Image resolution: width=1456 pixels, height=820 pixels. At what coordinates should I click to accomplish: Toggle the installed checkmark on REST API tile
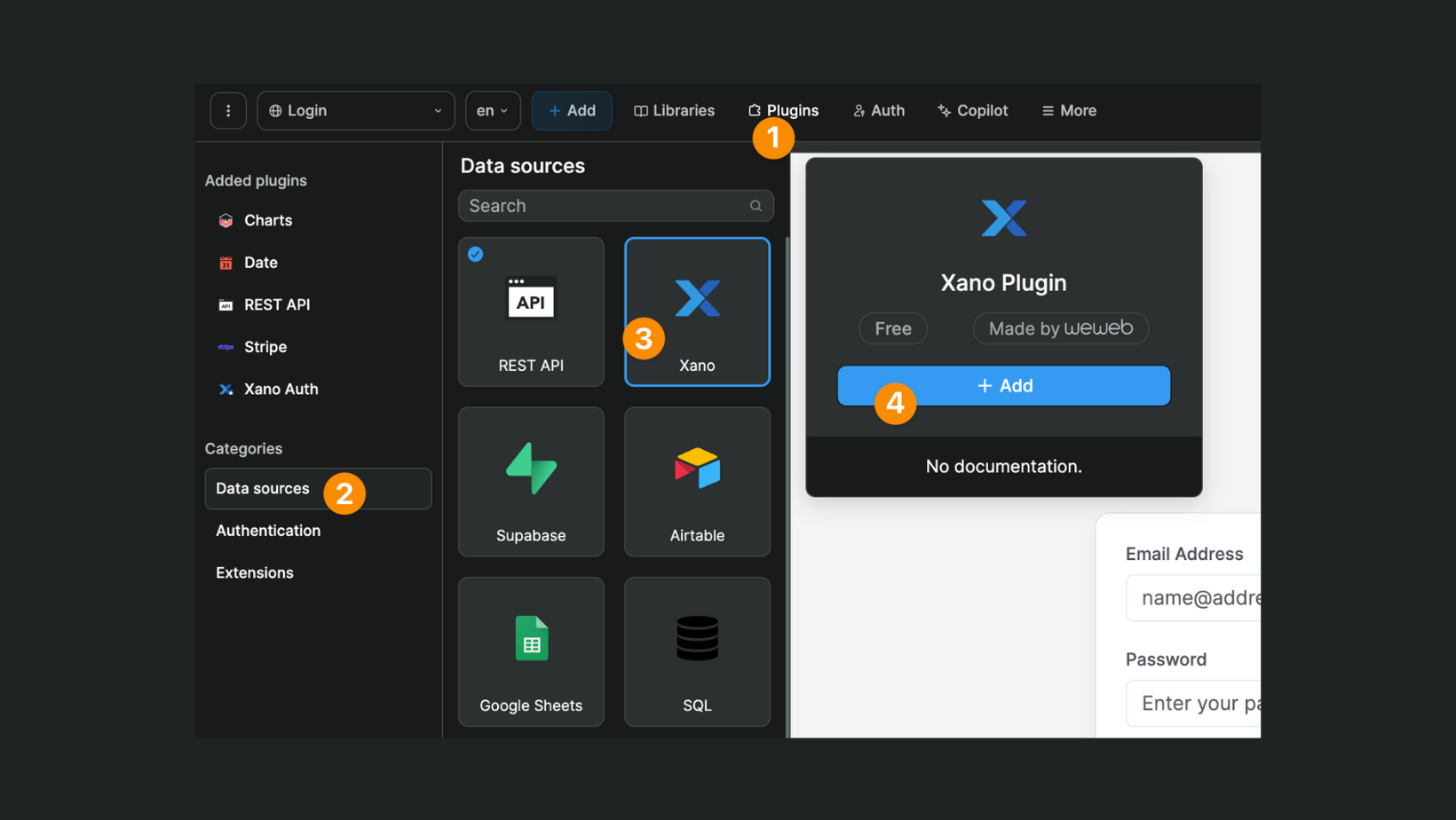tap(476, 254)
